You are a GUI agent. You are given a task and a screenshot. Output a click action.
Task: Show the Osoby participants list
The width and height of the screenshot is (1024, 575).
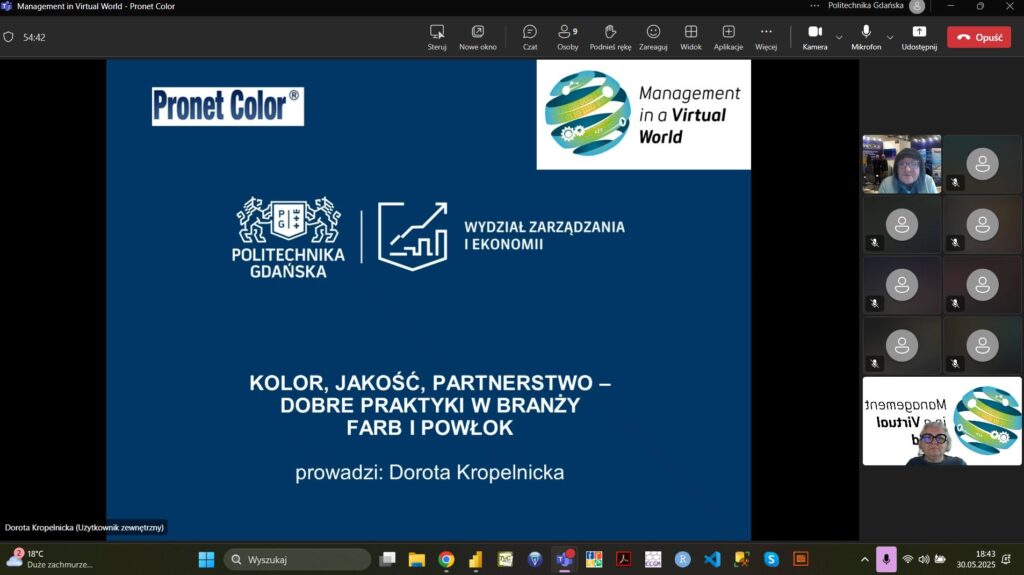click(568, 37)
